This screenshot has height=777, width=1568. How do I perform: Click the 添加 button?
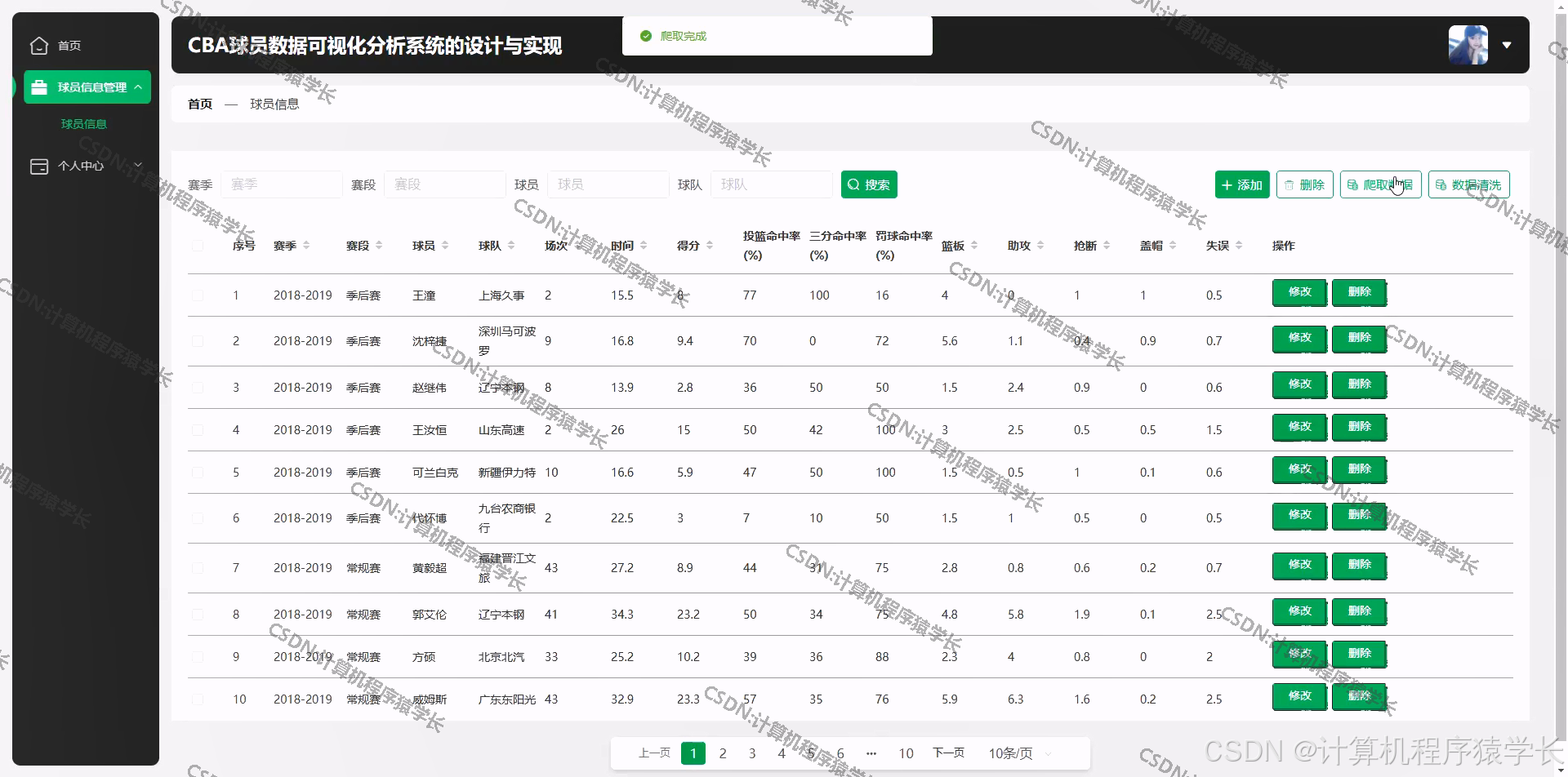pos(1242,184)
